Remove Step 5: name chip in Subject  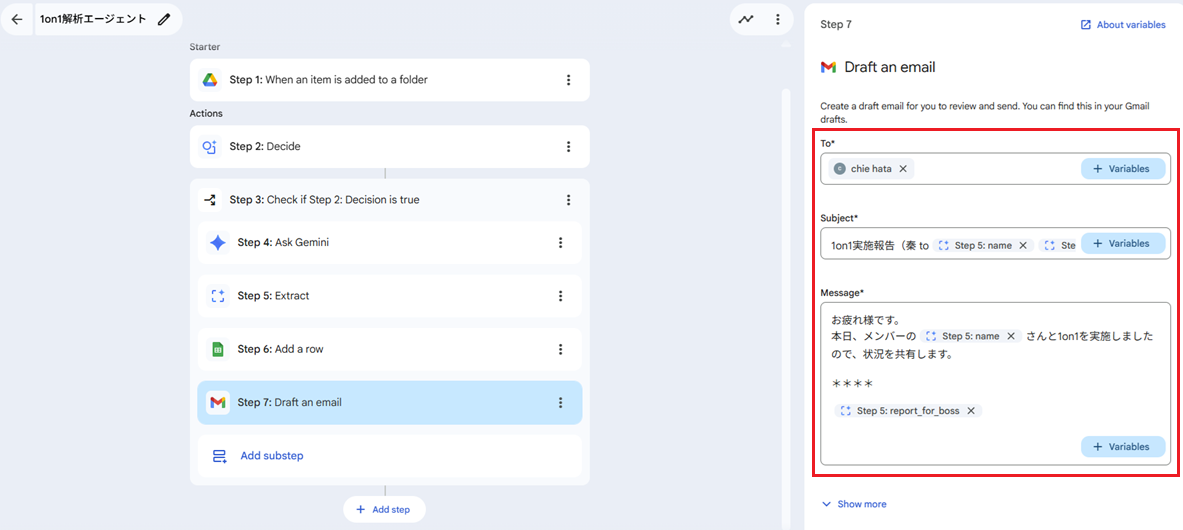[x=1023, y=245]
